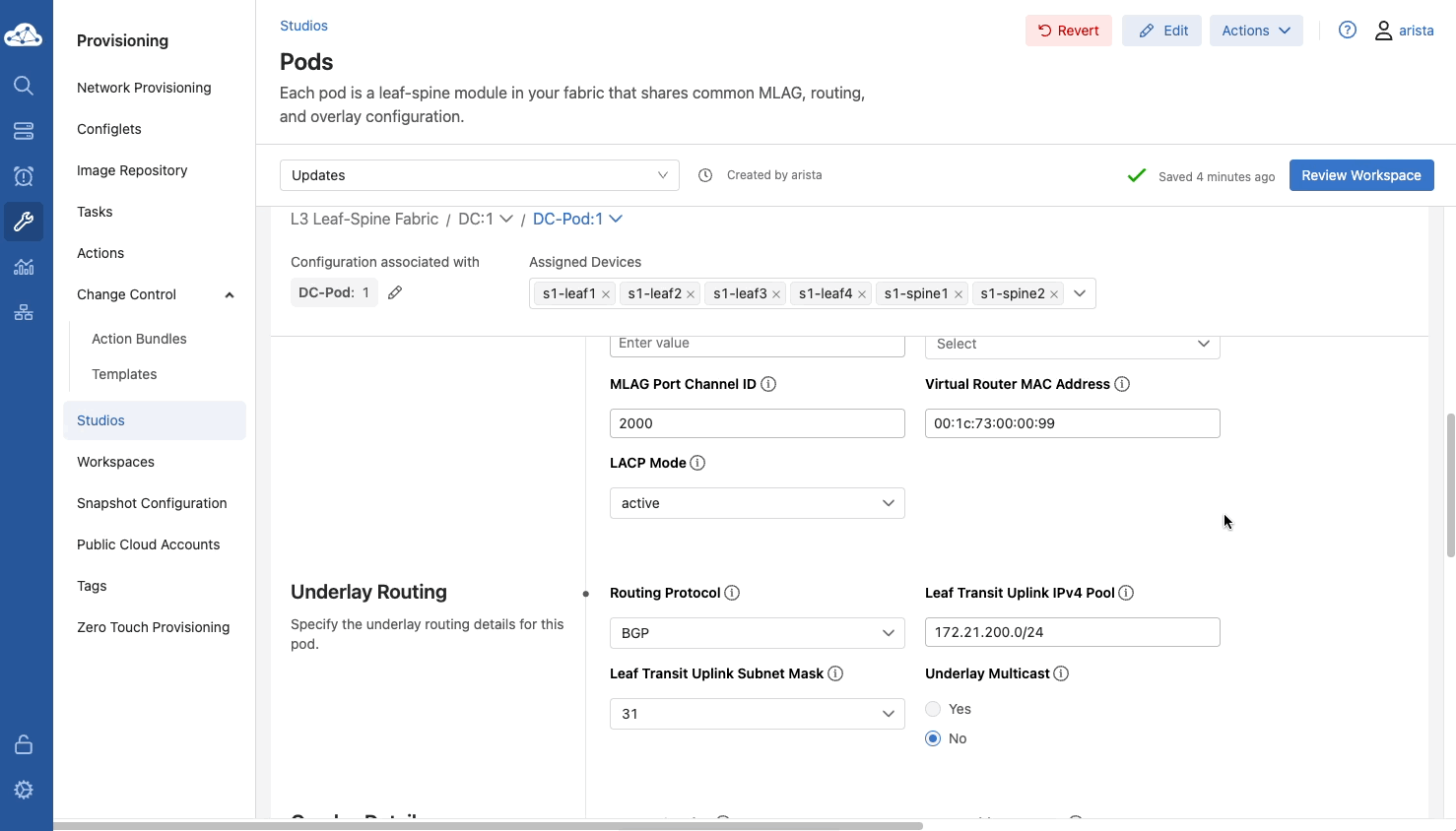The height and width of the screenshot is (831, 1456).
Task: Open the Topology icon in sidebar
Action: [x=24, y=313]
